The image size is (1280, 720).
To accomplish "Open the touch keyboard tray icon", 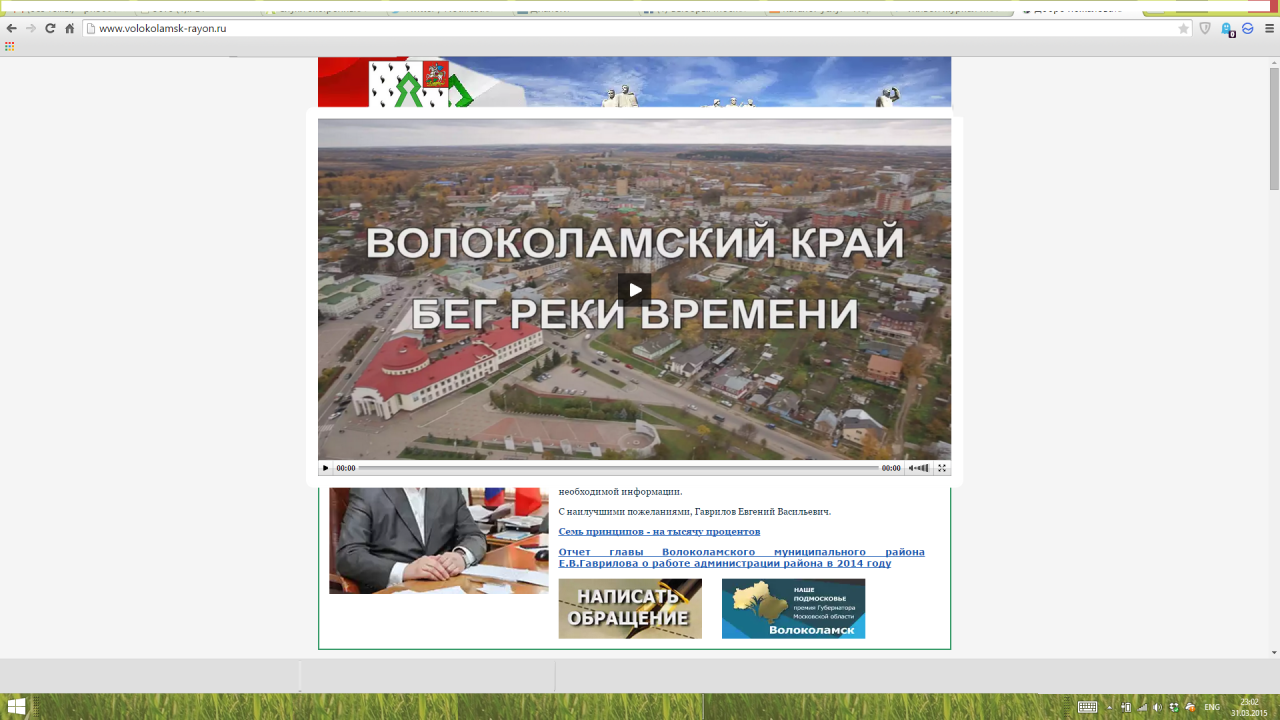I will point(1088,707).
